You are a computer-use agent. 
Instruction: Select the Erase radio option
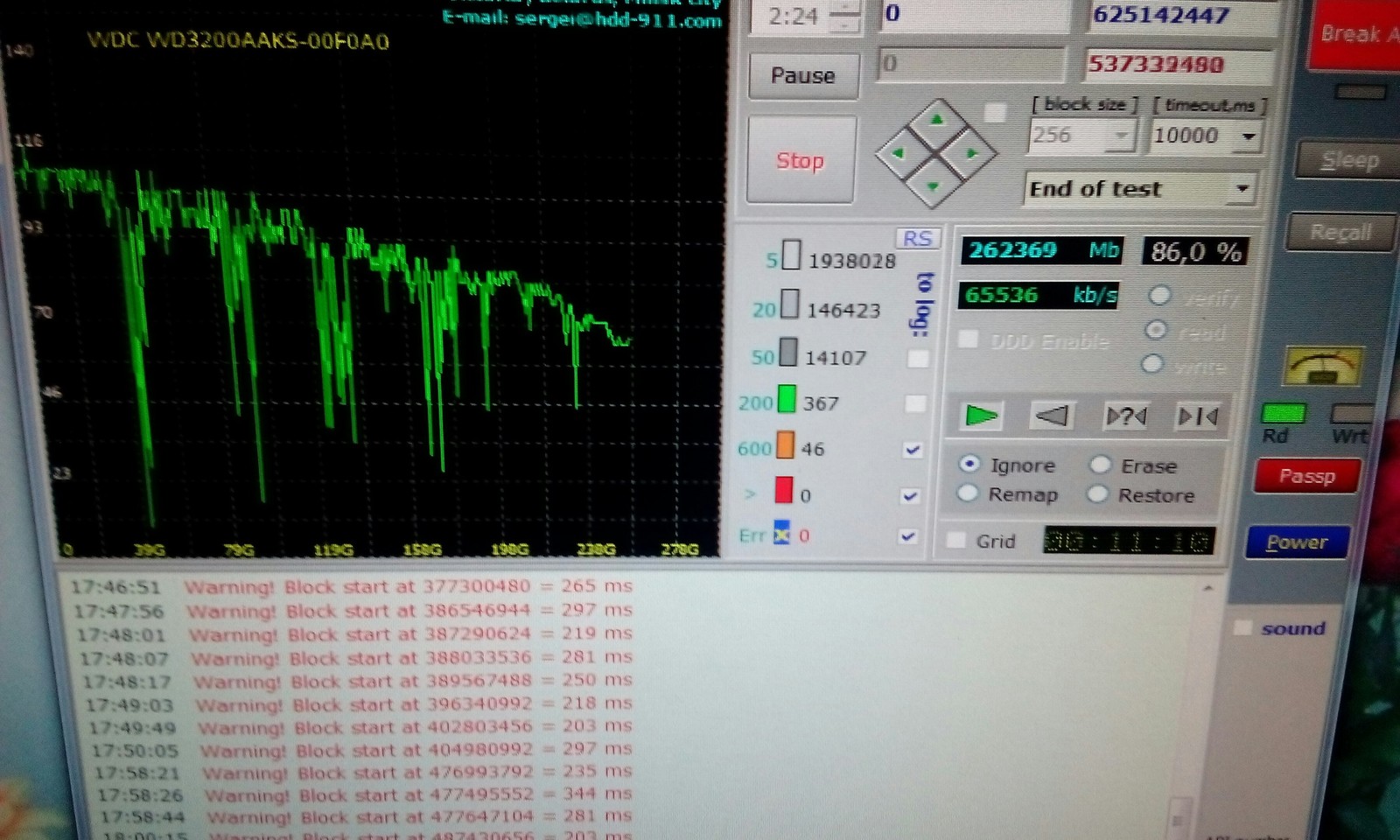1134,465
